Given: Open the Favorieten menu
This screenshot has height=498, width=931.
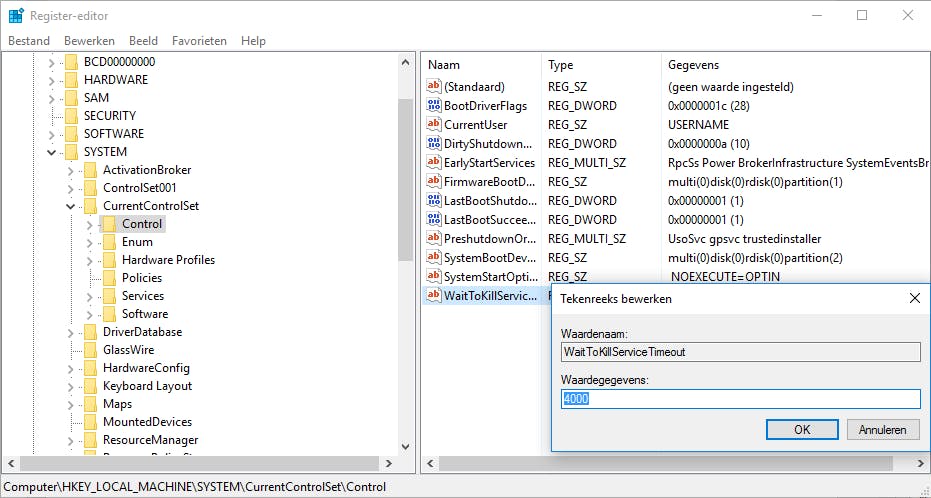Looking at the screenshot, I should click(199, 41).
